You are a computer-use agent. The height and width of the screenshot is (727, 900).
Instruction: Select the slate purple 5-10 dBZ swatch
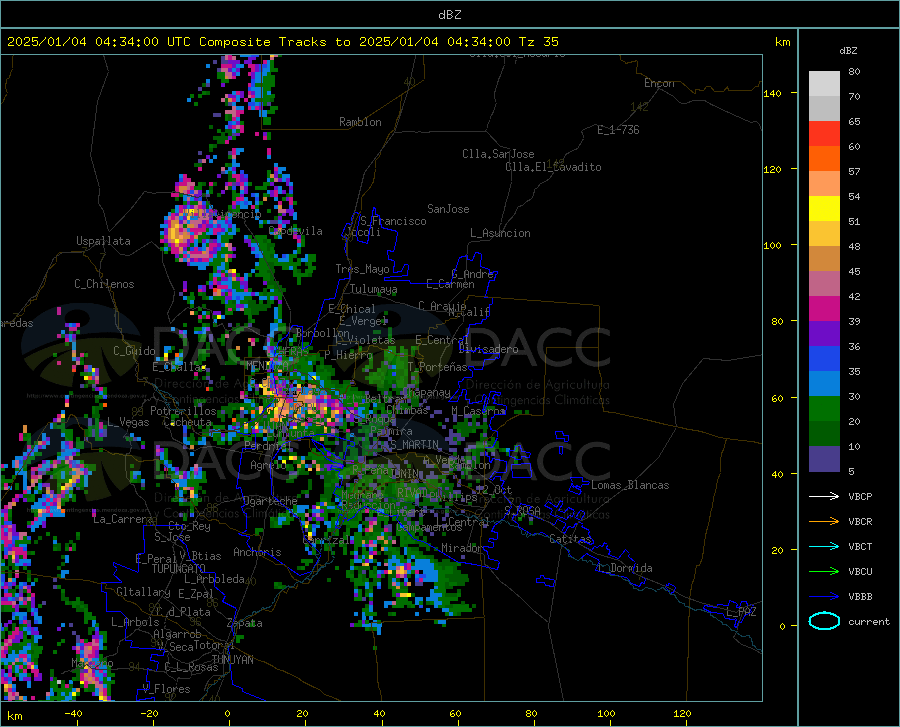pyautogui.click(x=824, y=459)
